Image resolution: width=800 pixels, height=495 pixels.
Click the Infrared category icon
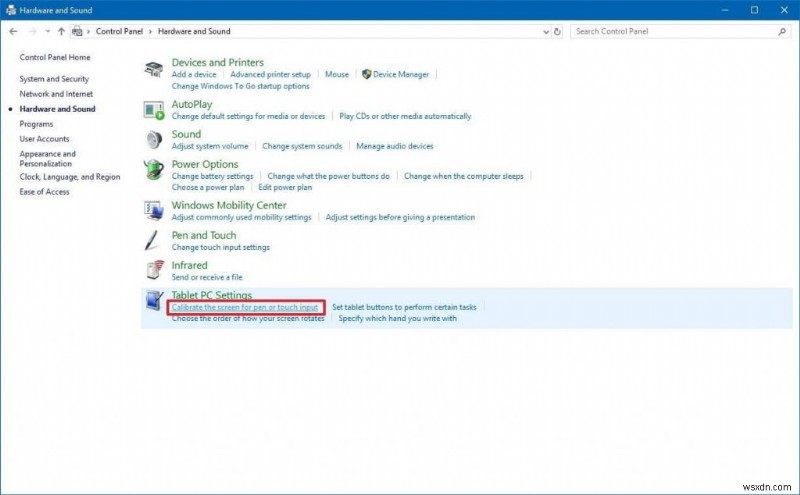155,270
